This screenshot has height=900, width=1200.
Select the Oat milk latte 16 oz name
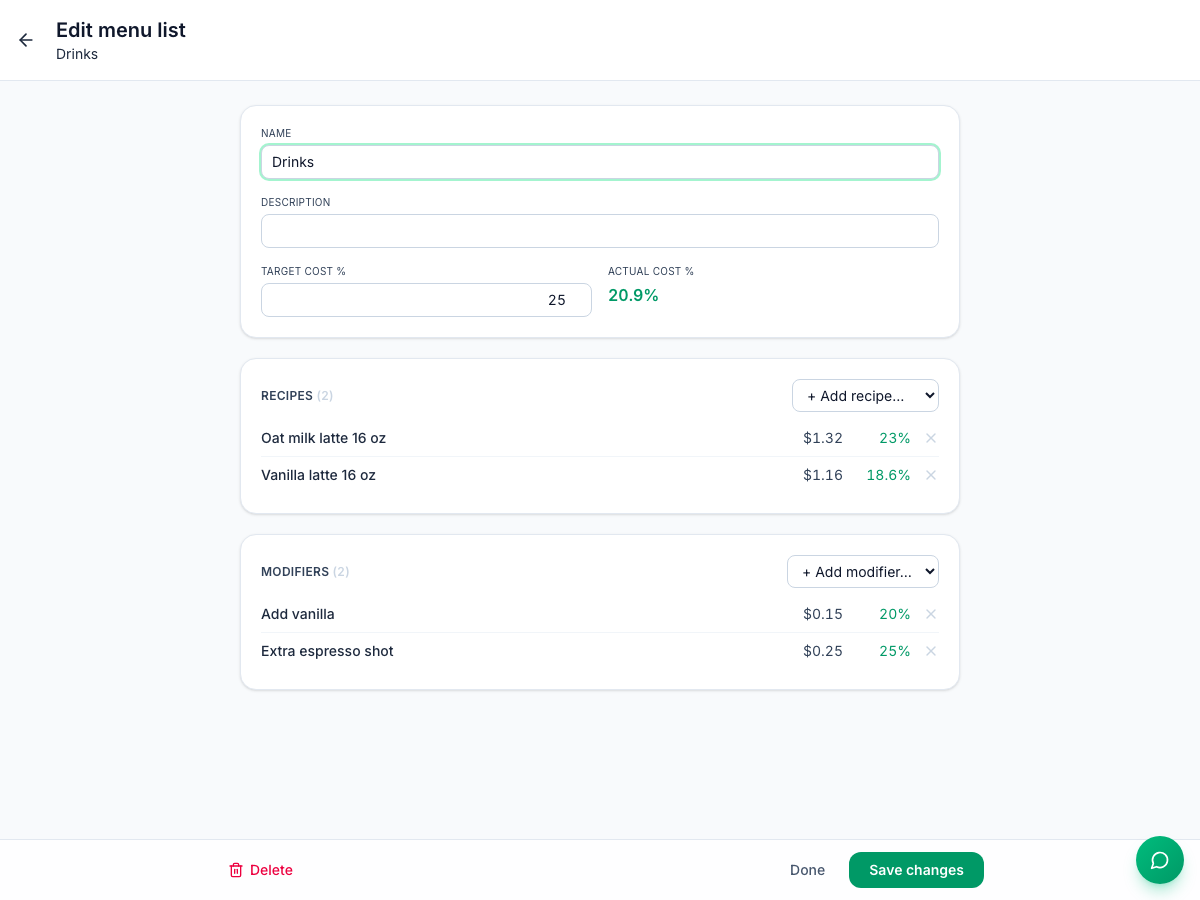[323, 438]
